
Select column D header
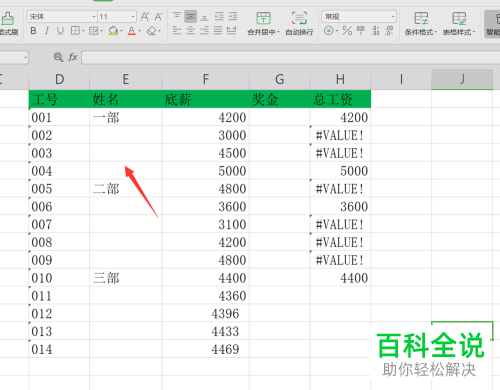59,79
